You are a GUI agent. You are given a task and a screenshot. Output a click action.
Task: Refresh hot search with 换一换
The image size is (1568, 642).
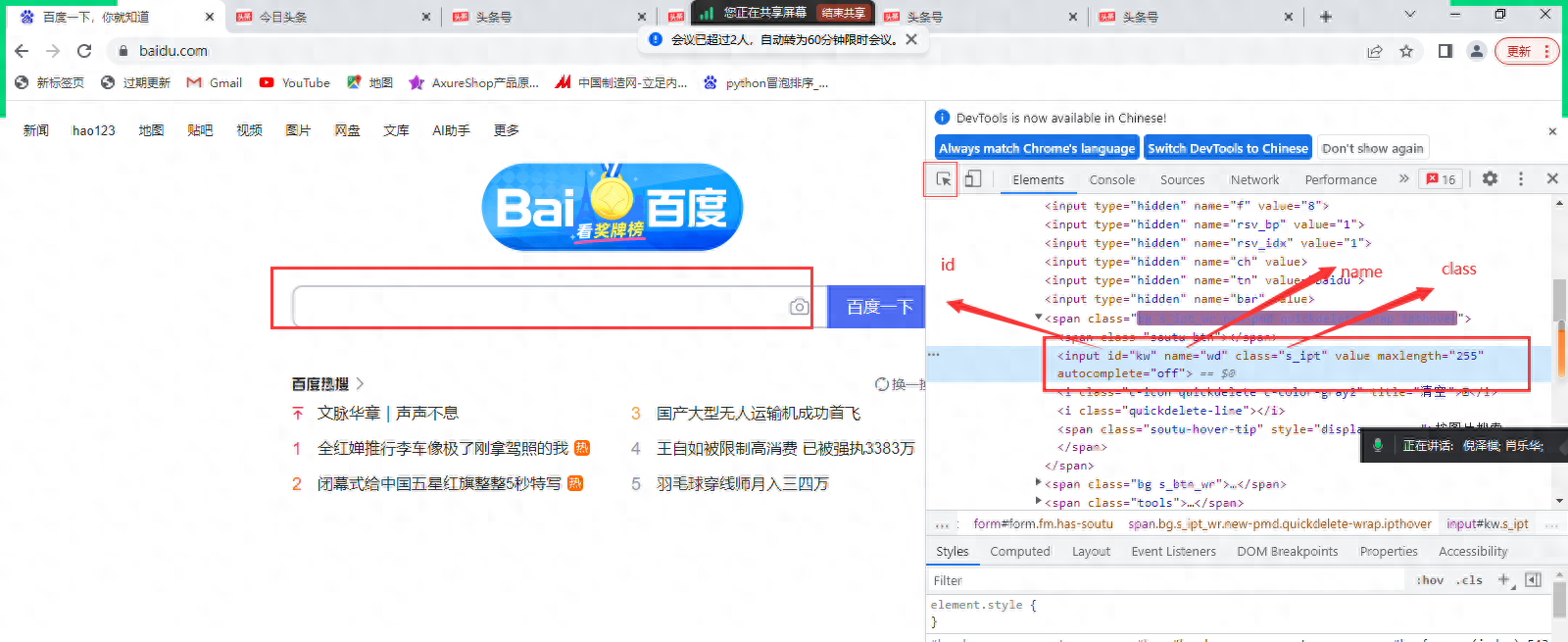tap(900, 384)
